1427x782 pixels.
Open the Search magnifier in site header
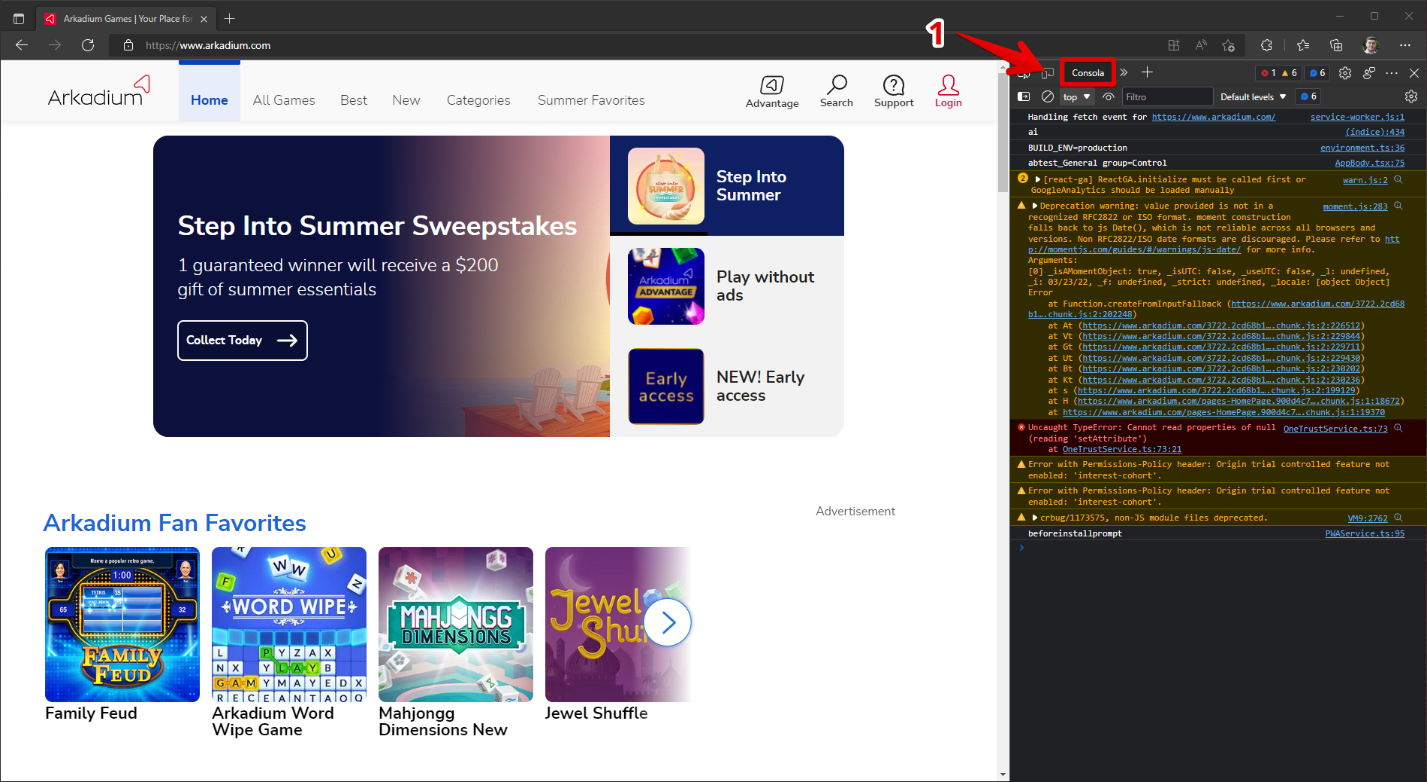pyautogui.click(x=836, y=85)
